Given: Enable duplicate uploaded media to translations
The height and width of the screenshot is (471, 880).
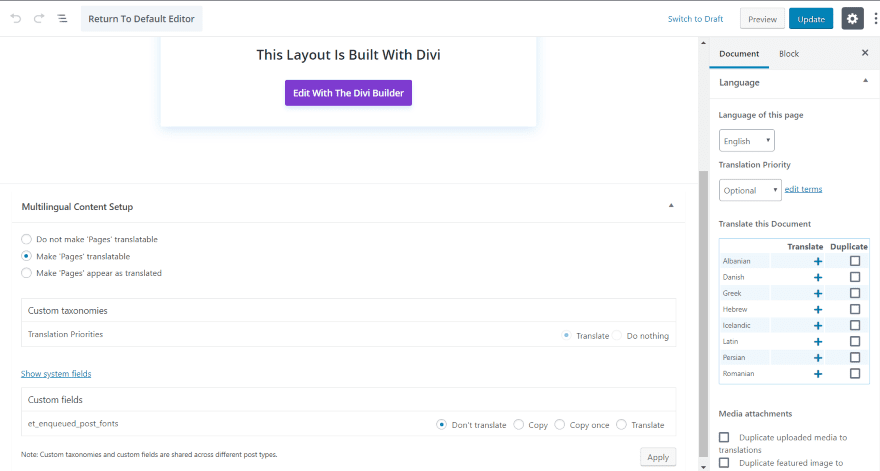Looking at the screenshot, I should click(x=725, y=437).
